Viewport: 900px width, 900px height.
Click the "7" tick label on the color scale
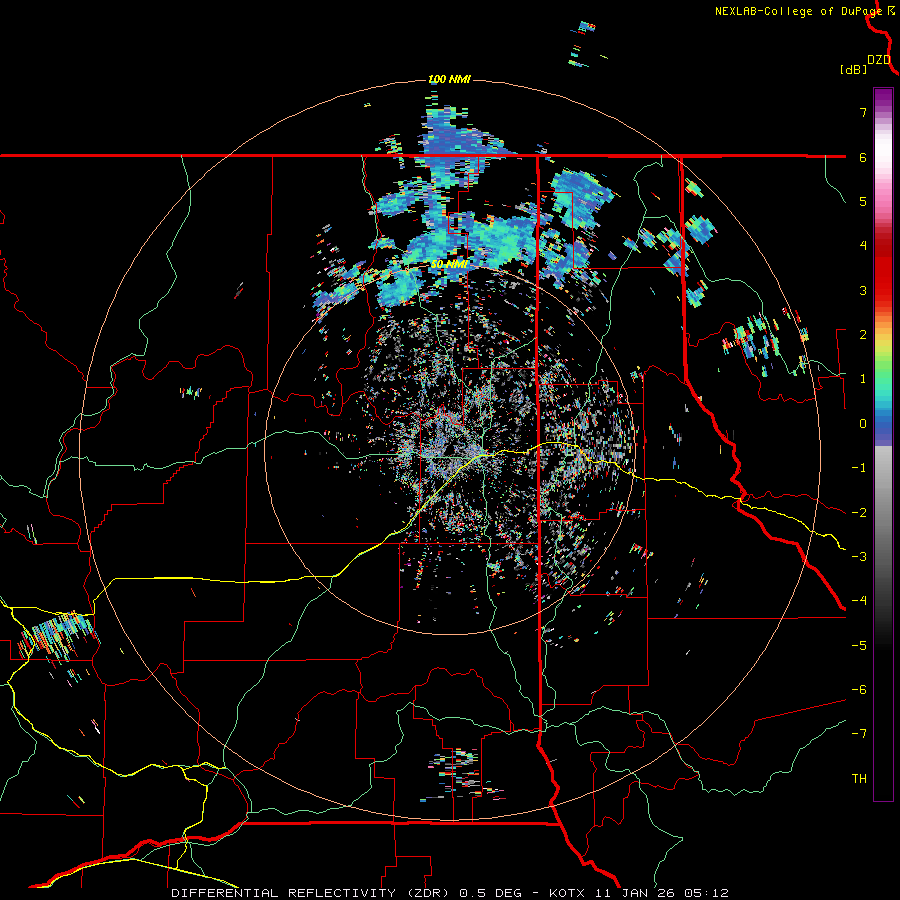coord(863,112)
